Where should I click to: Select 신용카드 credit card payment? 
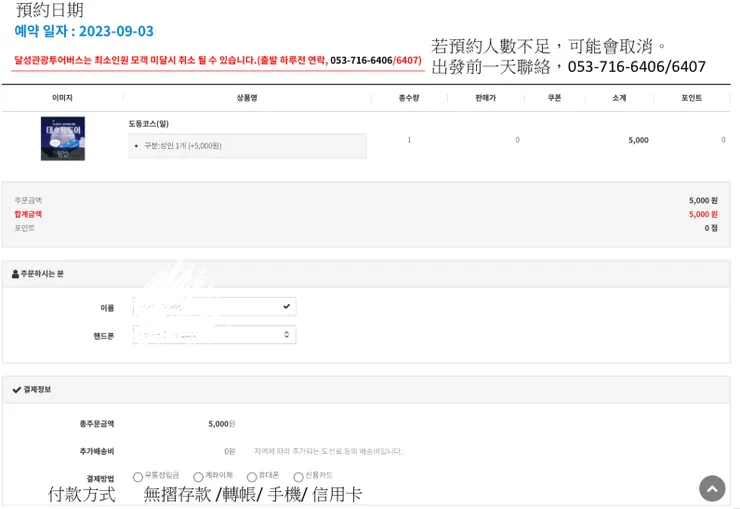298,477
